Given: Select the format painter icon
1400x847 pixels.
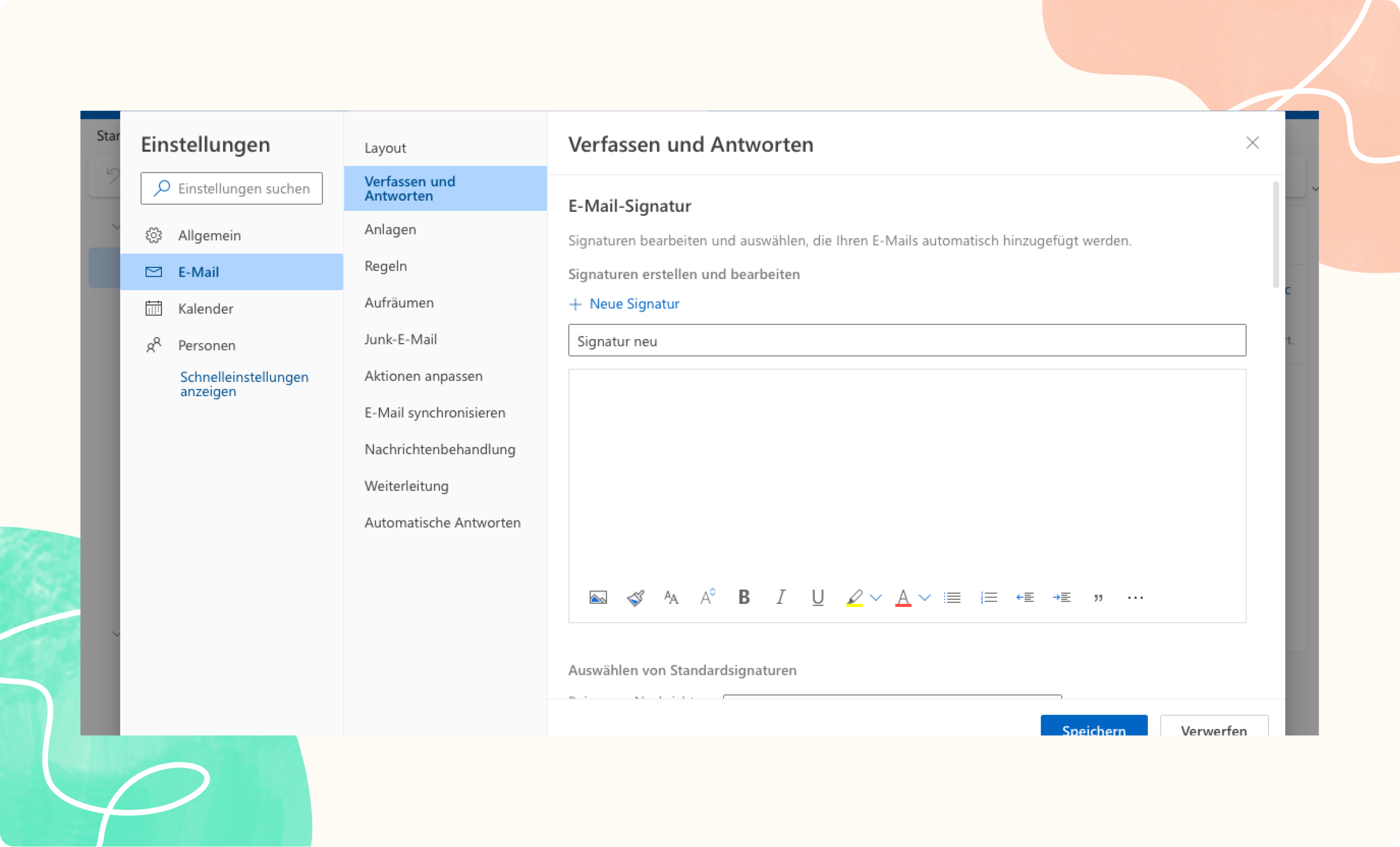Looking at the screenshot, I should tap(634, 597).
